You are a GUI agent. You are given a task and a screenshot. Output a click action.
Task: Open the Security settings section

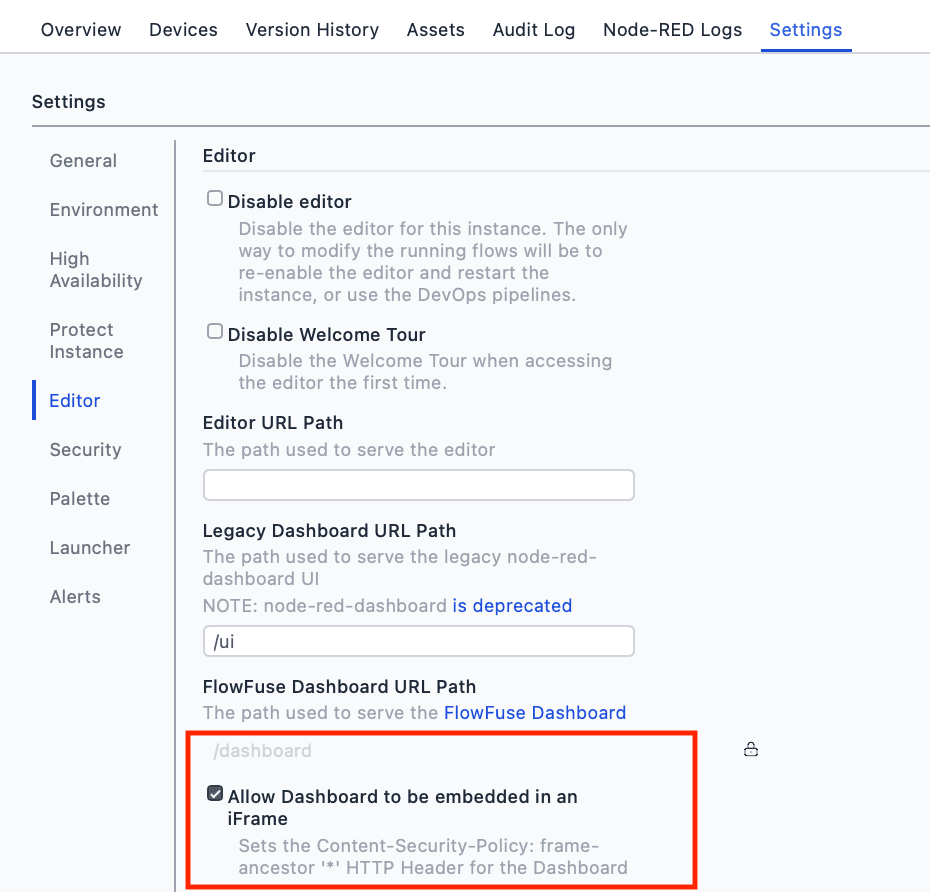[85, 450]
